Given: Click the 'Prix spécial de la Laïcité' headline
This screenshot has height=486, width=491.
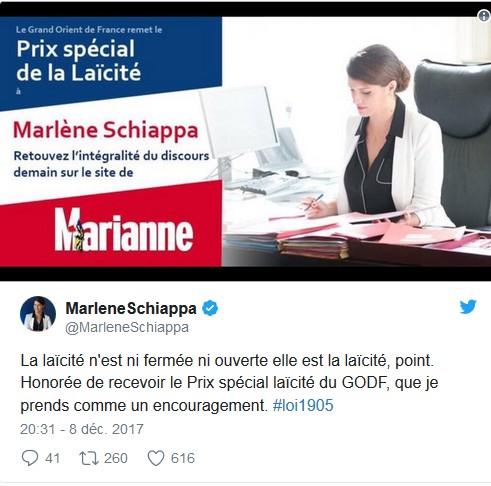Looking at the screenshot, I should (x=79, y=61).
